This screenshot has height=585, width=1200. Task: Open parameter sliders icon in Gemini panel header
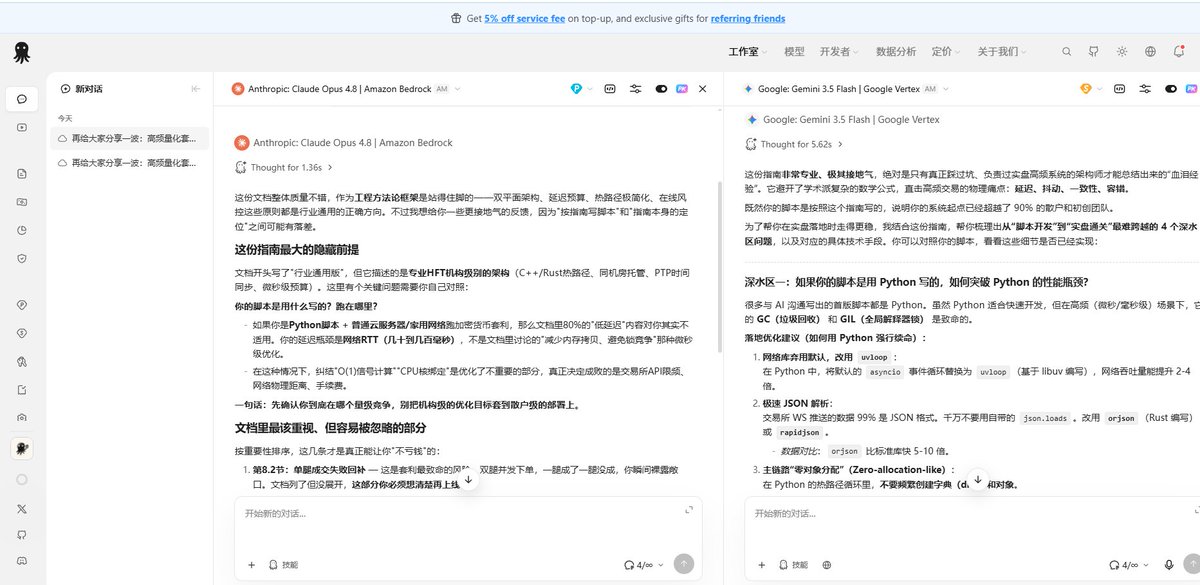coord(1146,89)
